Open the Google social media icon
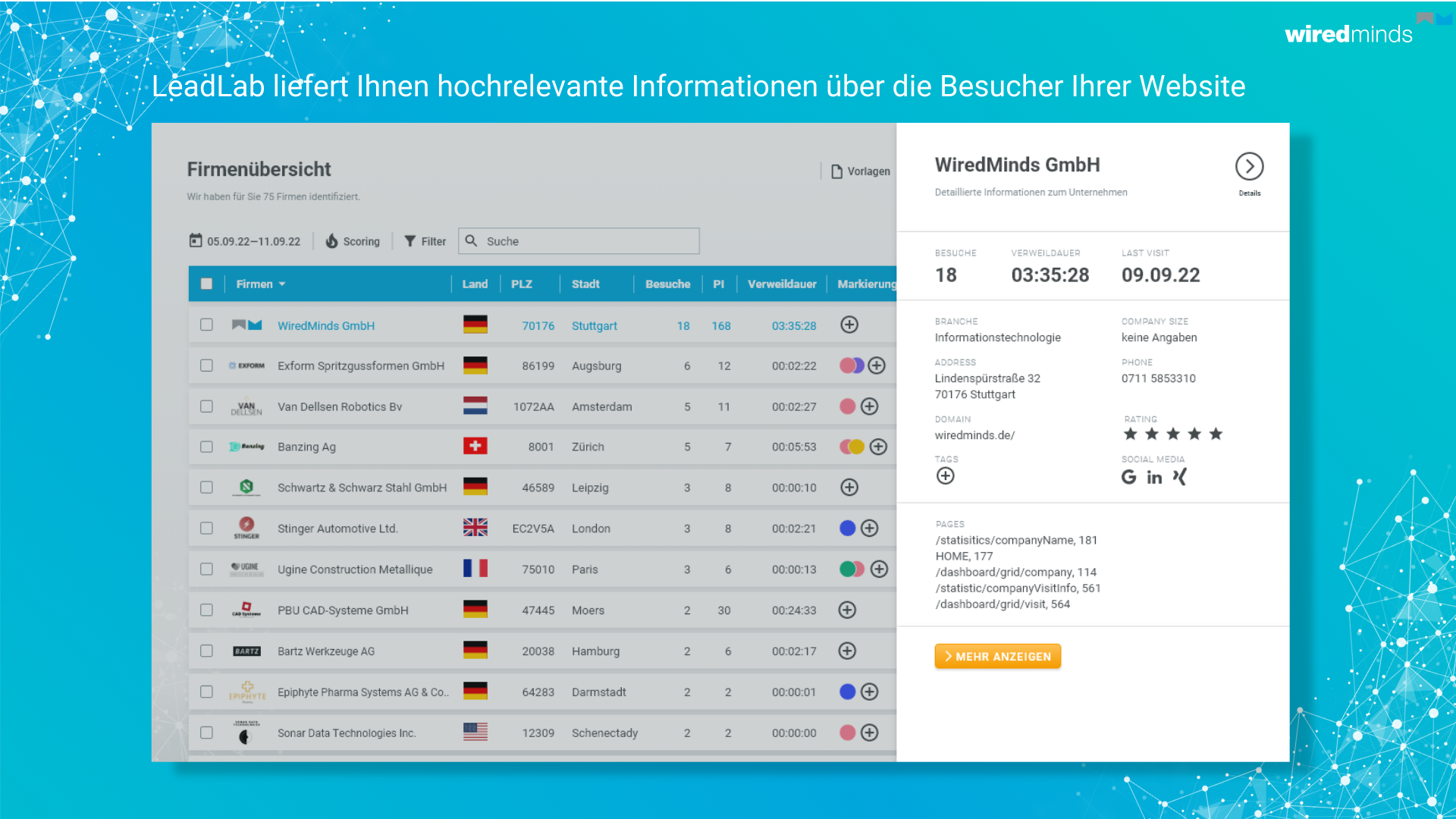The image size is (1456, 819). click(1128, 477)
